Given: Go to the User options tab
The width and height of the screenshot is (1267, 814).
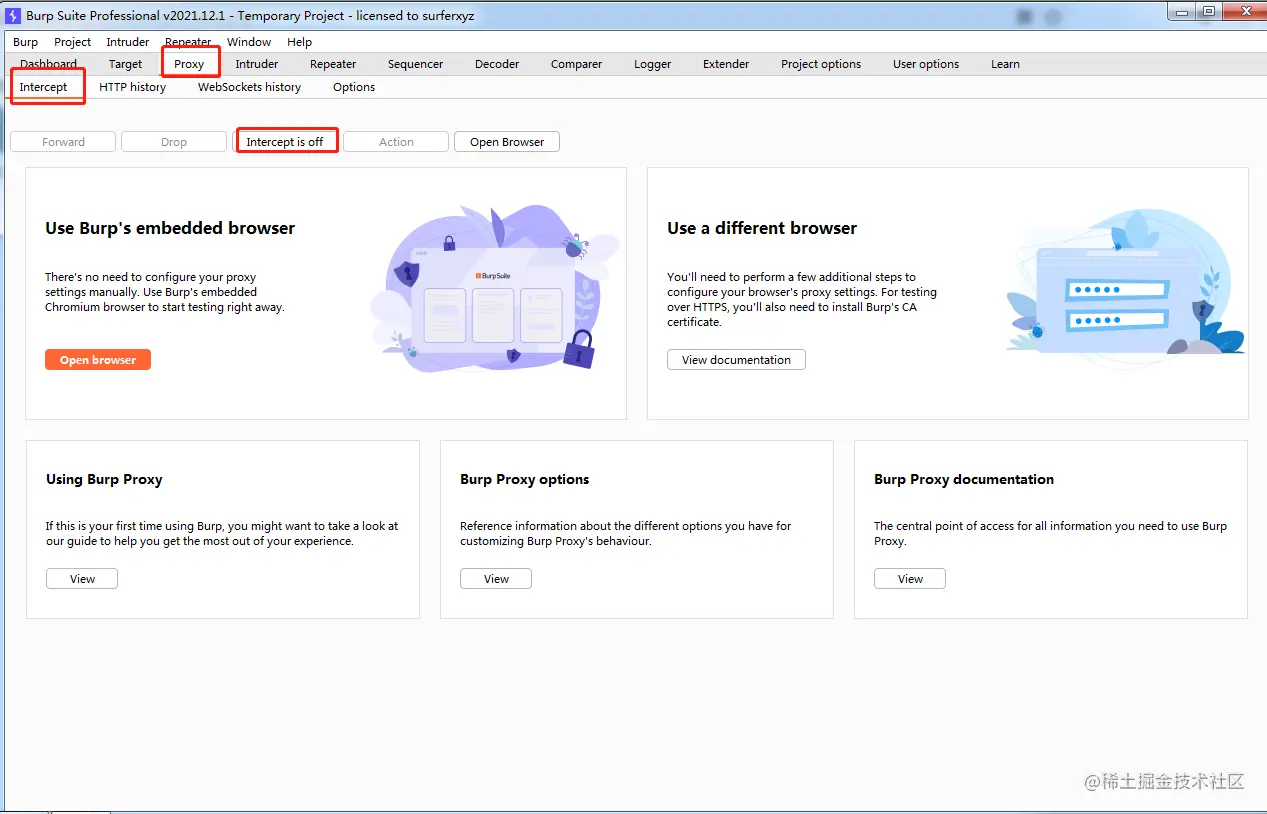Looking at the screenshot, I should pos(926,64).
